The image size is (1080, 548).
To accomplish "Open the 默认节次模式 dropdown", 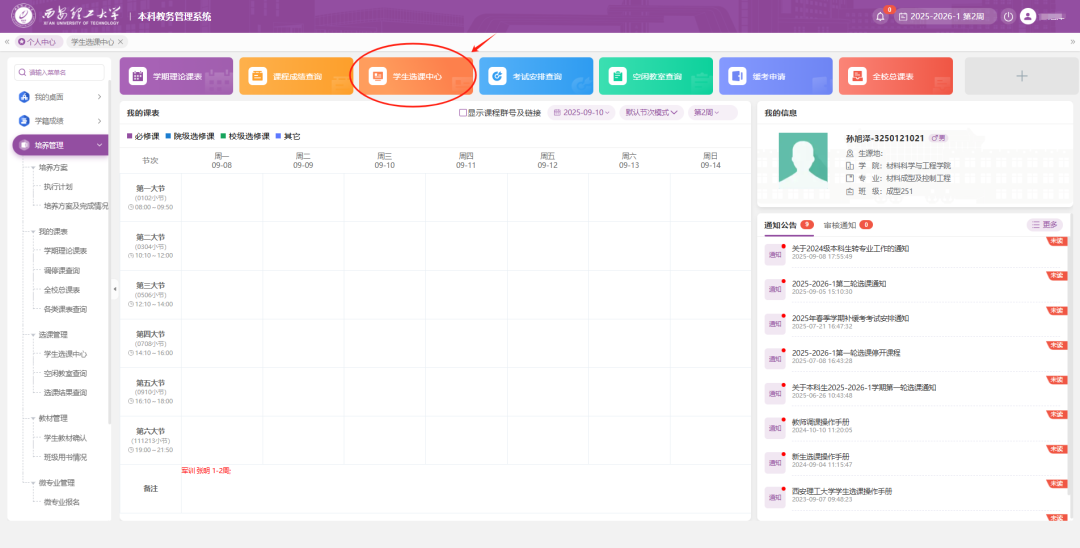I will [x=651, y=113].
